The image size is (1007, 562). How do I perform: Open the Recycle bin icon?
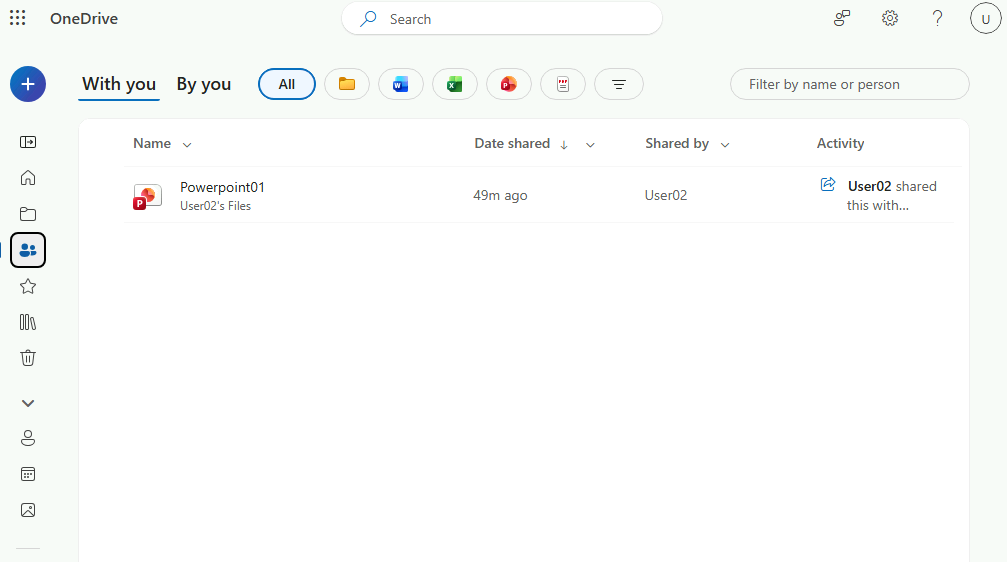tap(28, 358)
